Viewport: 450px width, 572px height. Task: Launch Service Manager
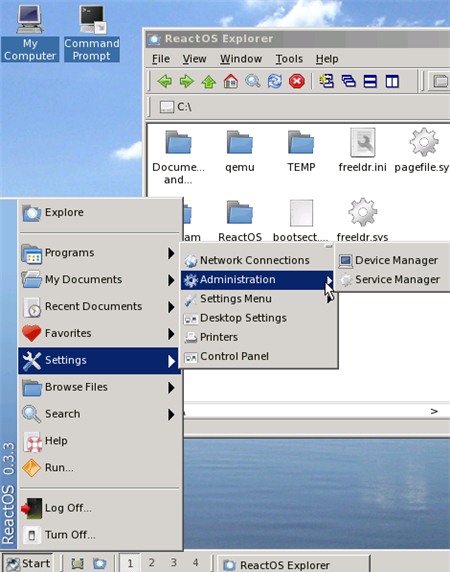tap(393, 280)
